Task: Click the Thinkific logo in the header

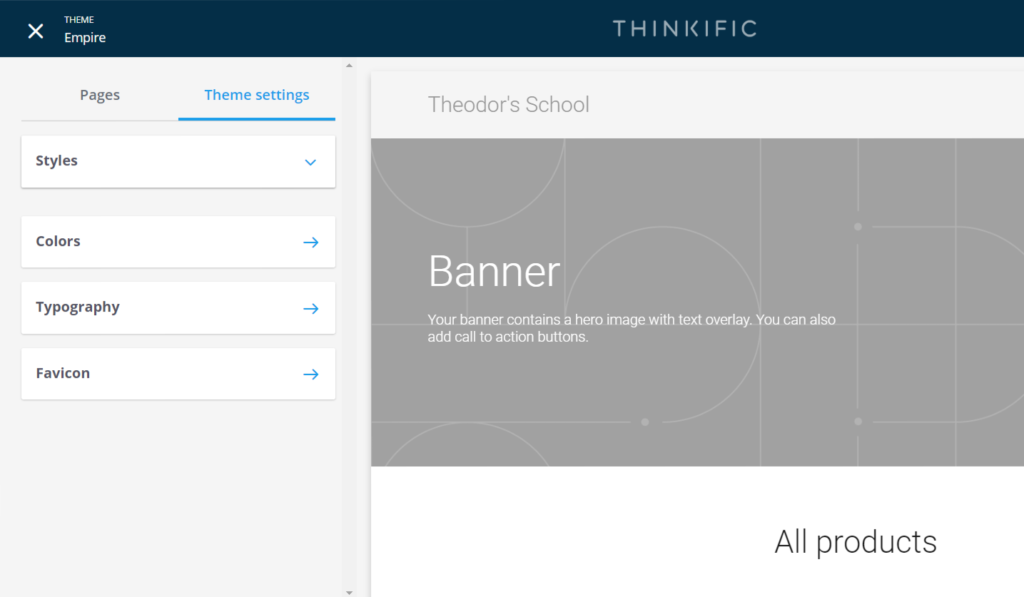Action: [x=684, y=28]
